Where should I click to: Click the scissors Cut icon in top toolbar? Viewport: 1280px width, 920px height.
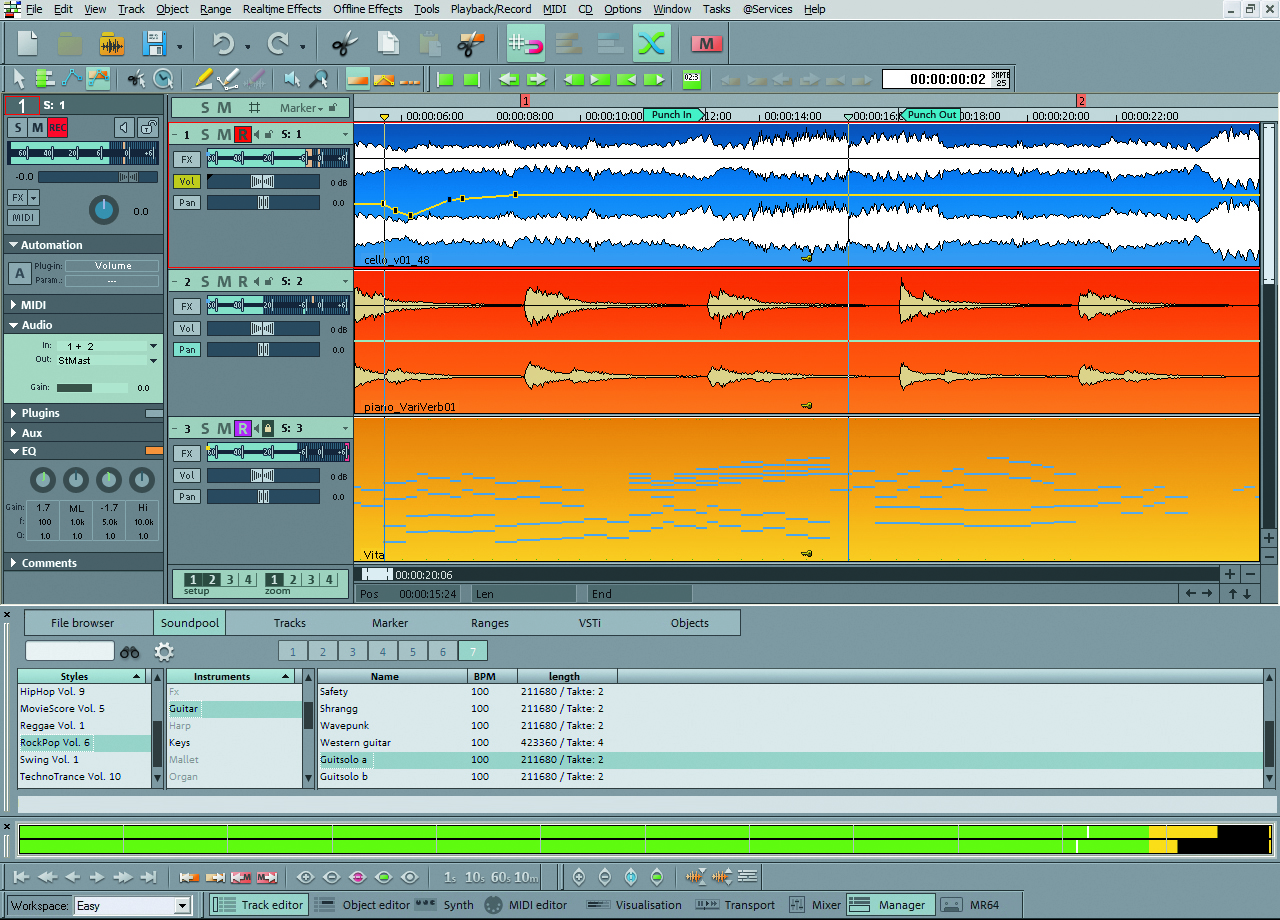point(344,44)
